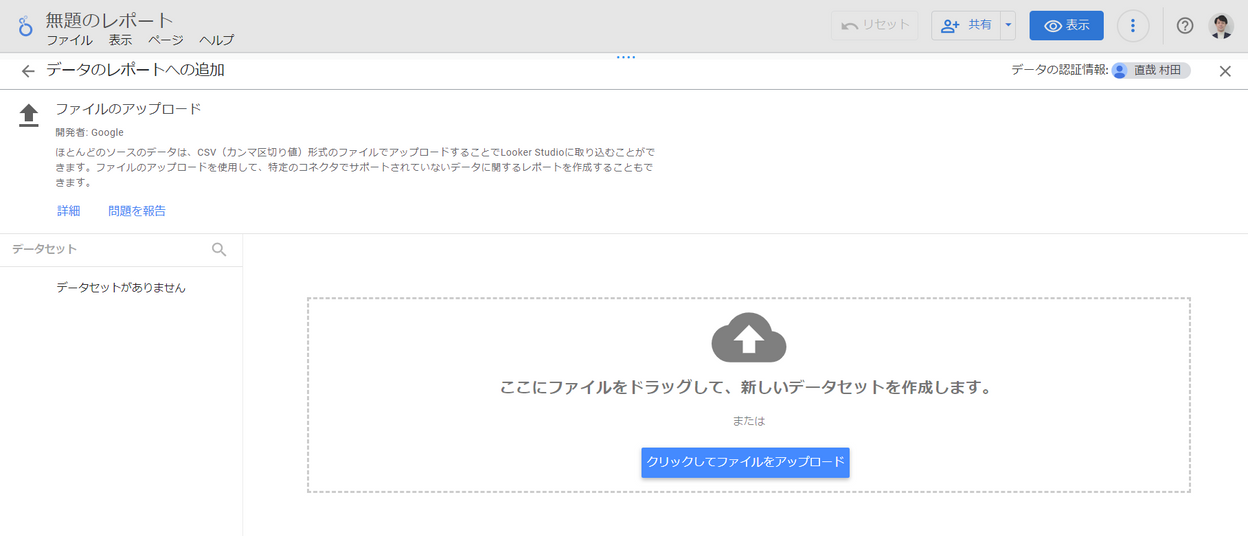Open the ページ menu
This screenshot has width=1248, height=536.
click(x=166, y=40)
